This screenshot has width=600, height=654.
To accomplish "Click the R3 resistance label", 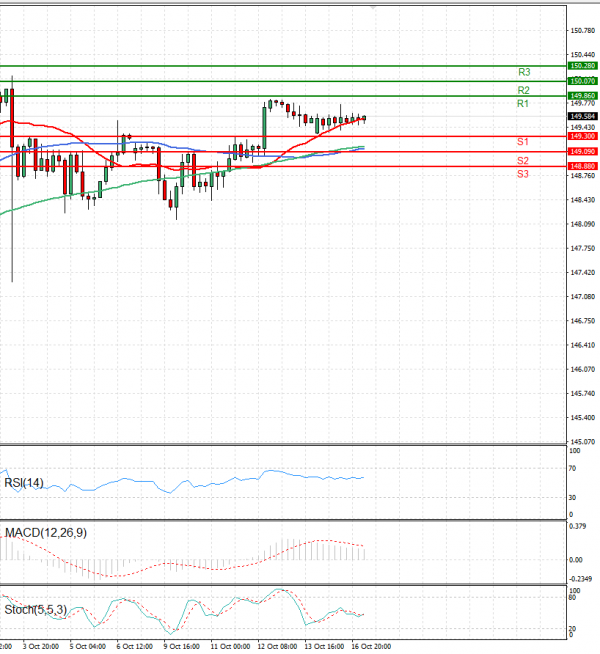I will pos(524,72).
